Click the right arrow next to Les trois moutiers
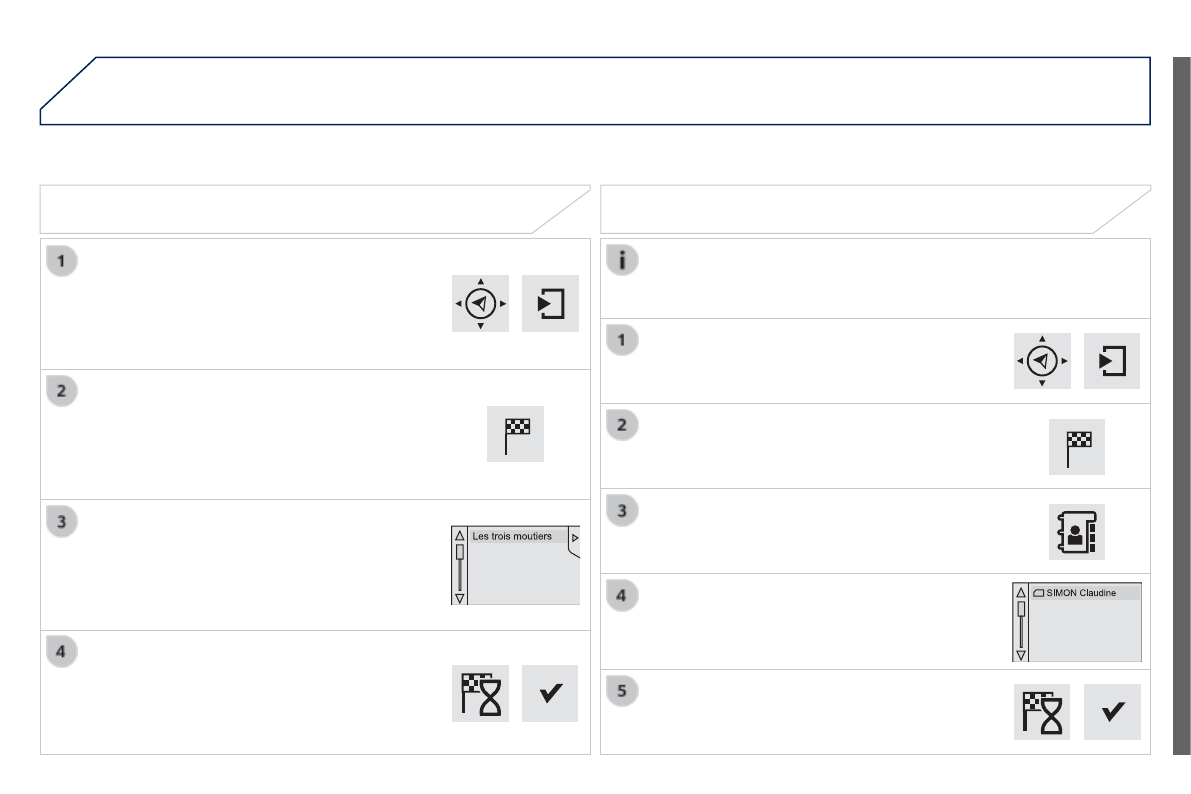Image resolution: width=1191 pixels, height=794 pixels. click(x=575, y=538)
